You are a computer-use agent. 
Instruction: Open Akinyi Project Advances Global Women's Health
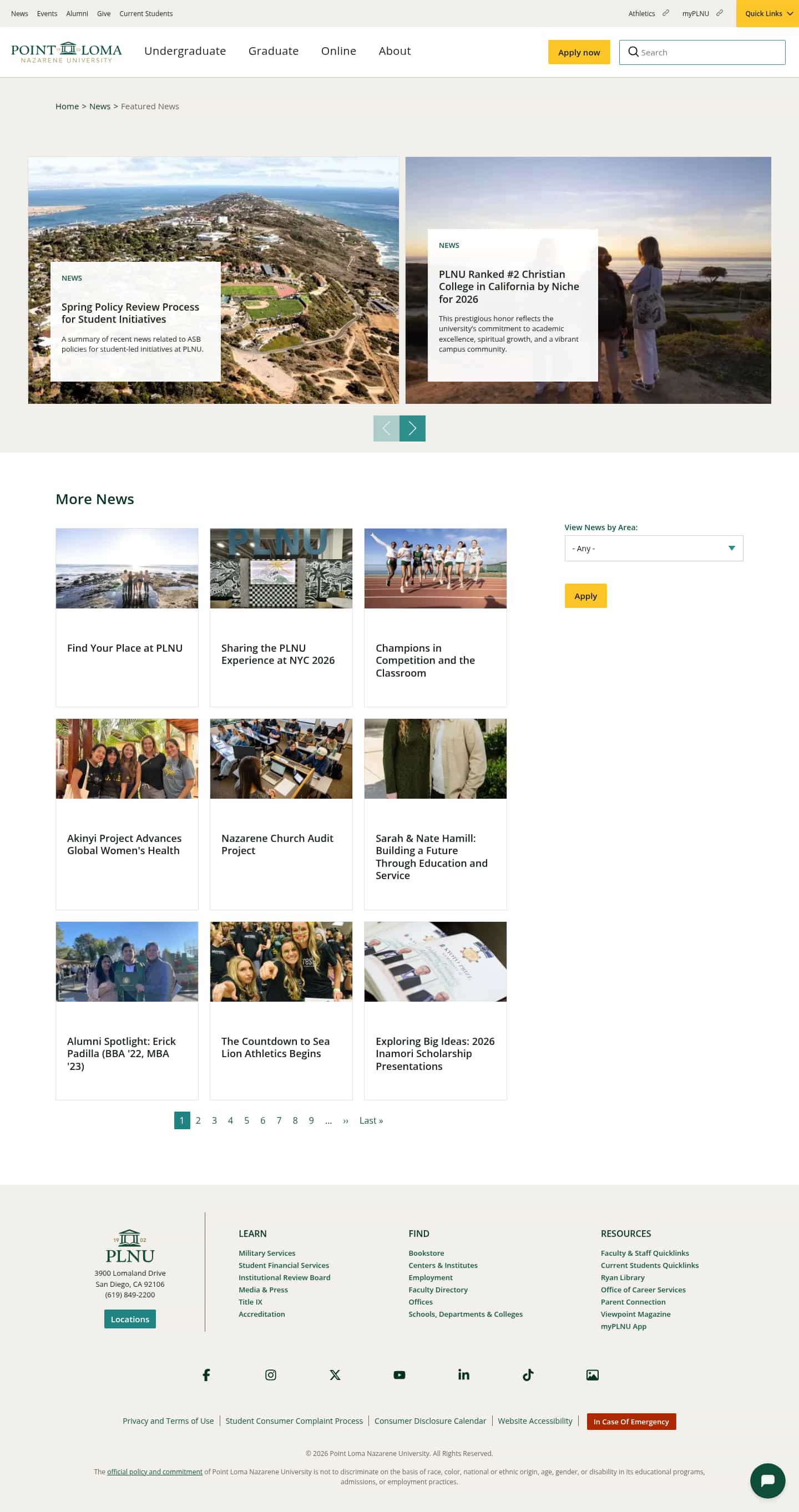click(124, 844)
